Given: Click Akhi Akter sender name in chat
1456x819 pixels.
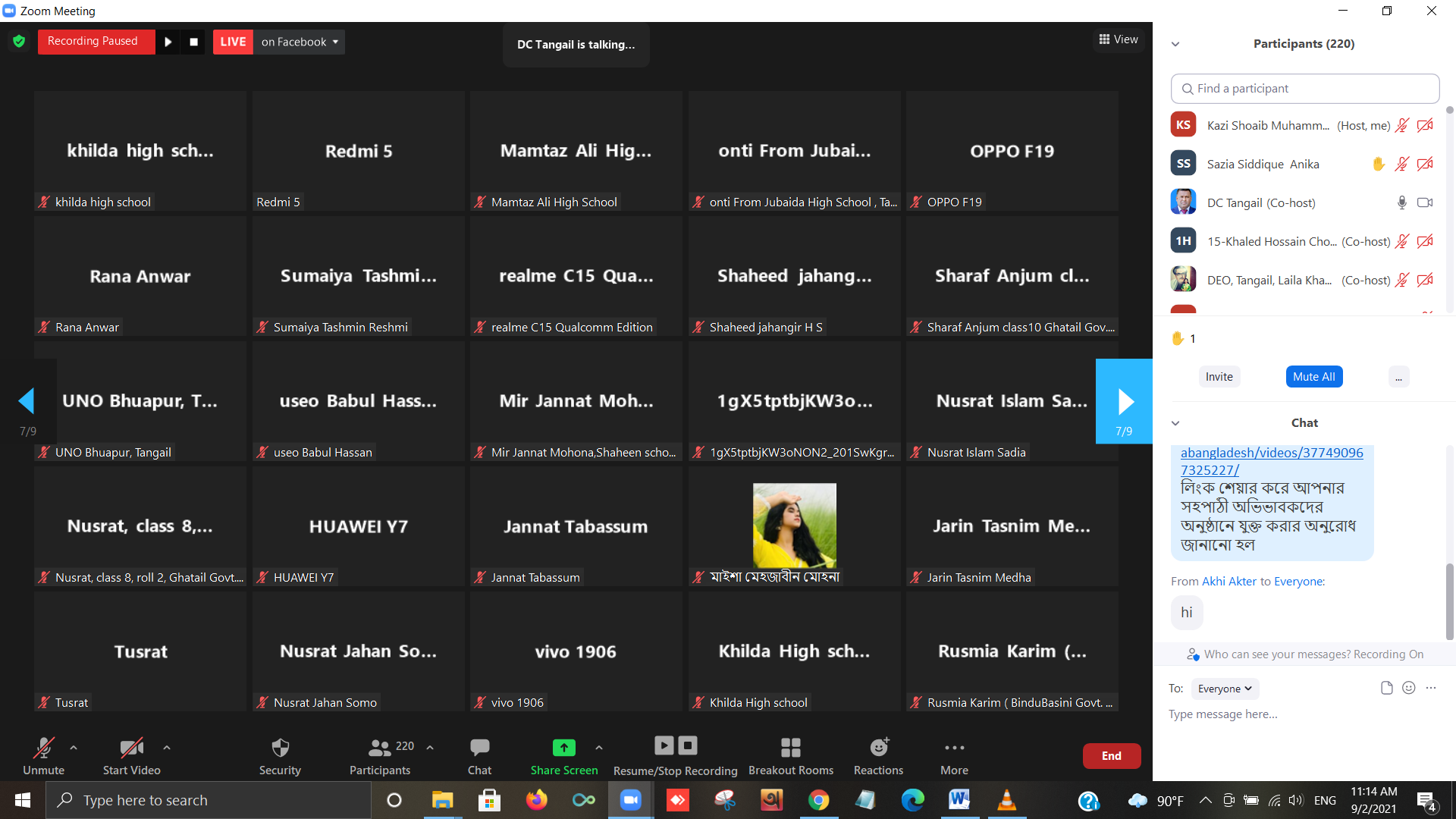Looking at the screenshot, I should coord(1229,582).
